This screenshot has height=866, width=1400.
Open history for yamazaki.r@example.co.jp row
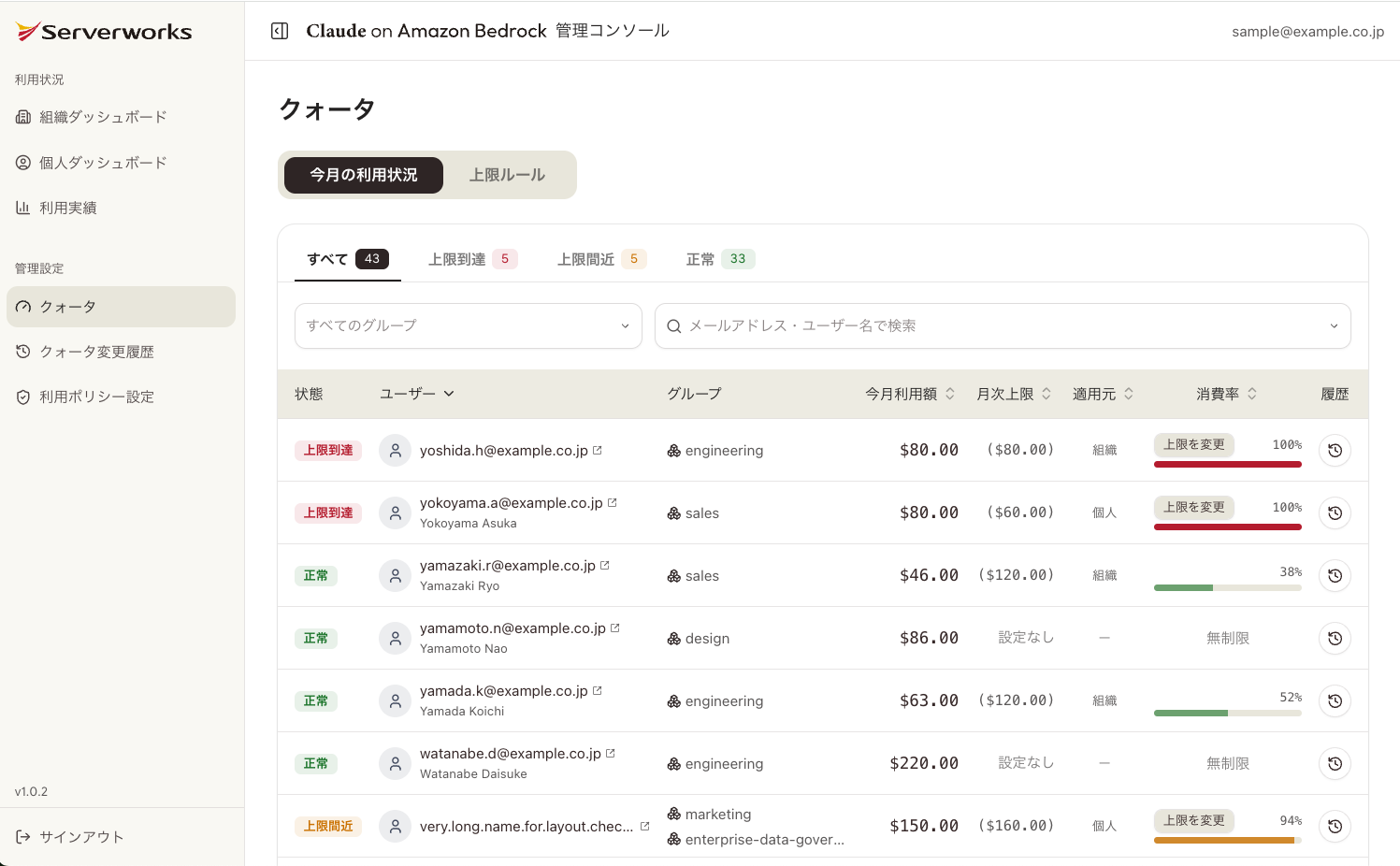pos(1335,576)
